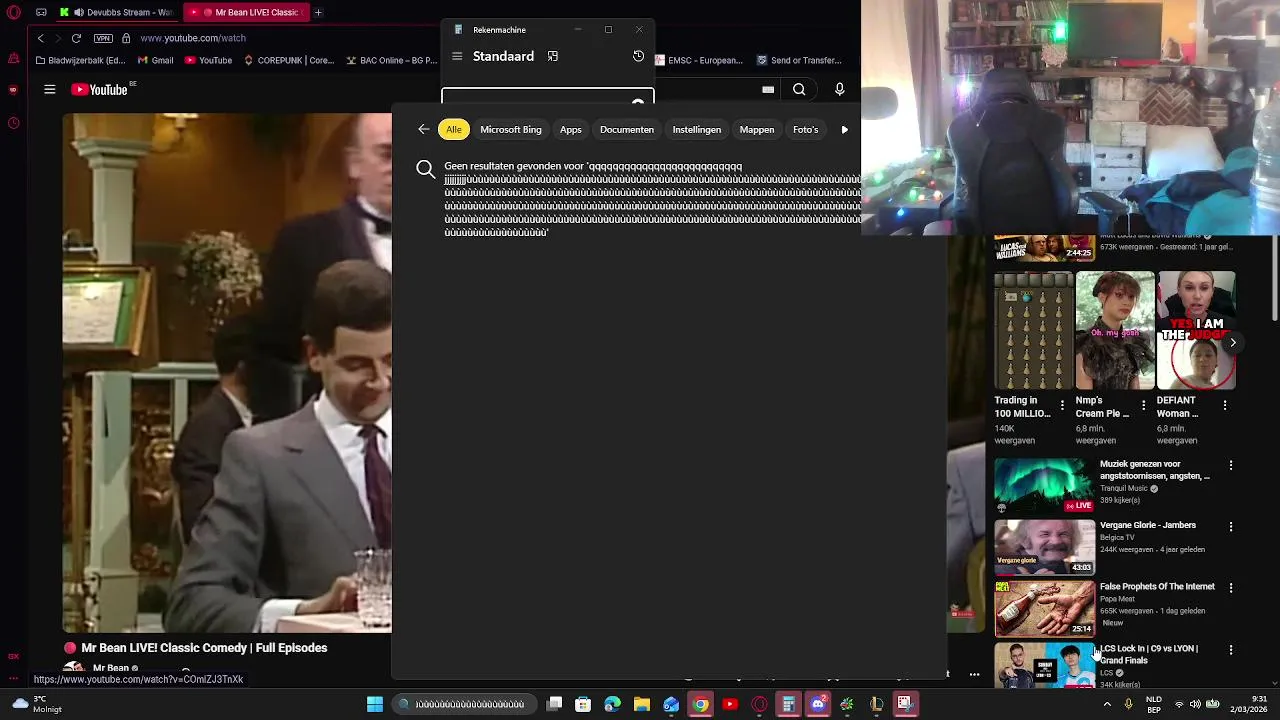Select the Mappen search filter
1280x720 pixels.
point(757,129)
